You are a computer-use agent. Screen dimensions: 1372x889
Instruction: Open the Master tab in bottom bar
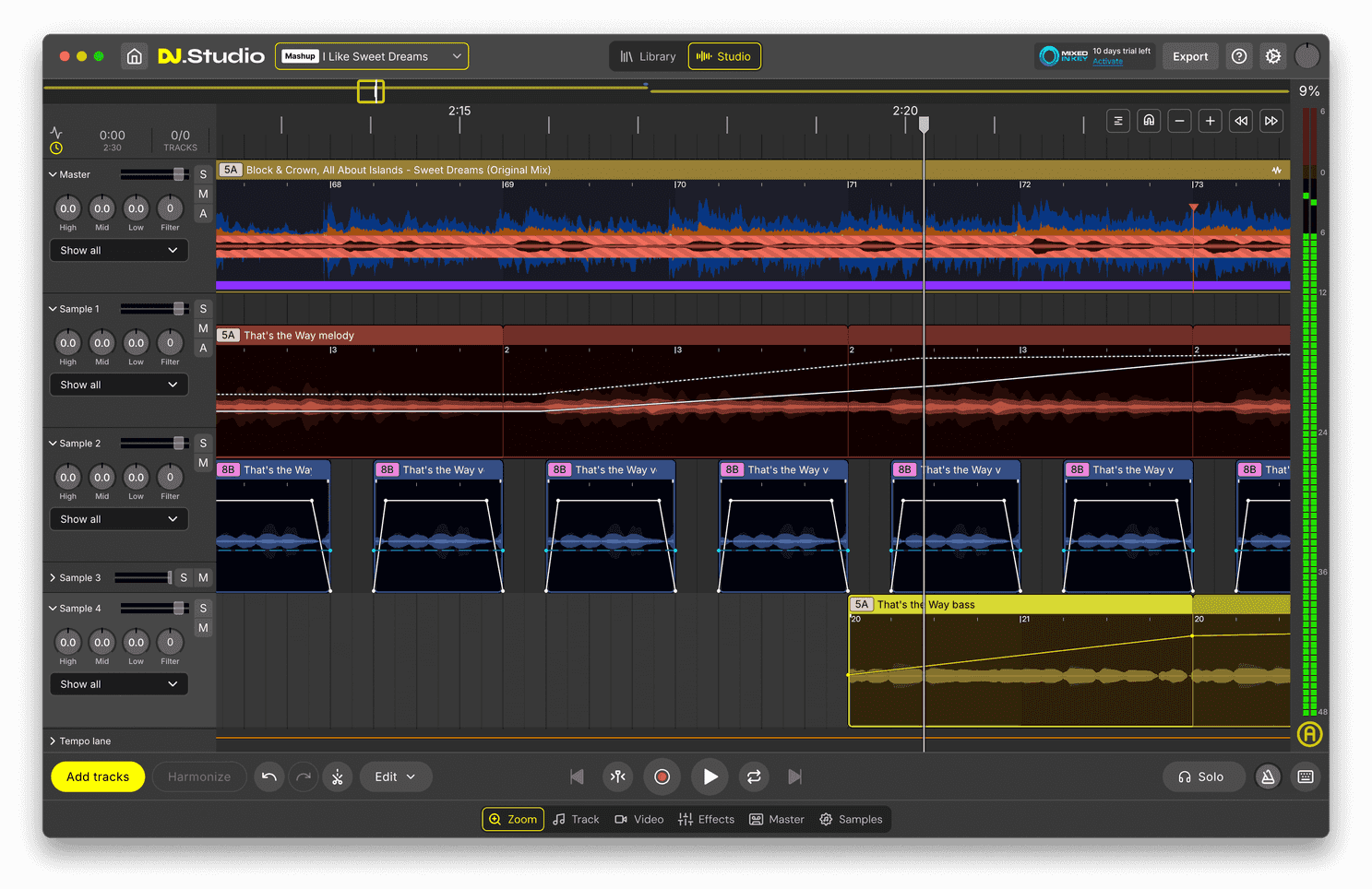tap(777, 819)
